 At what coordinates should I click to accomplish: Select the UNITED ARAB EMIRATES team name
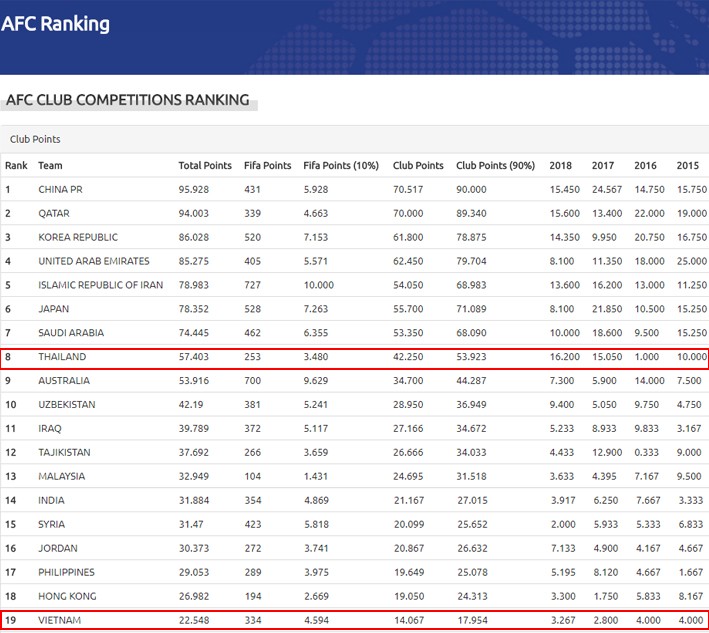click(x=94, y=261)
